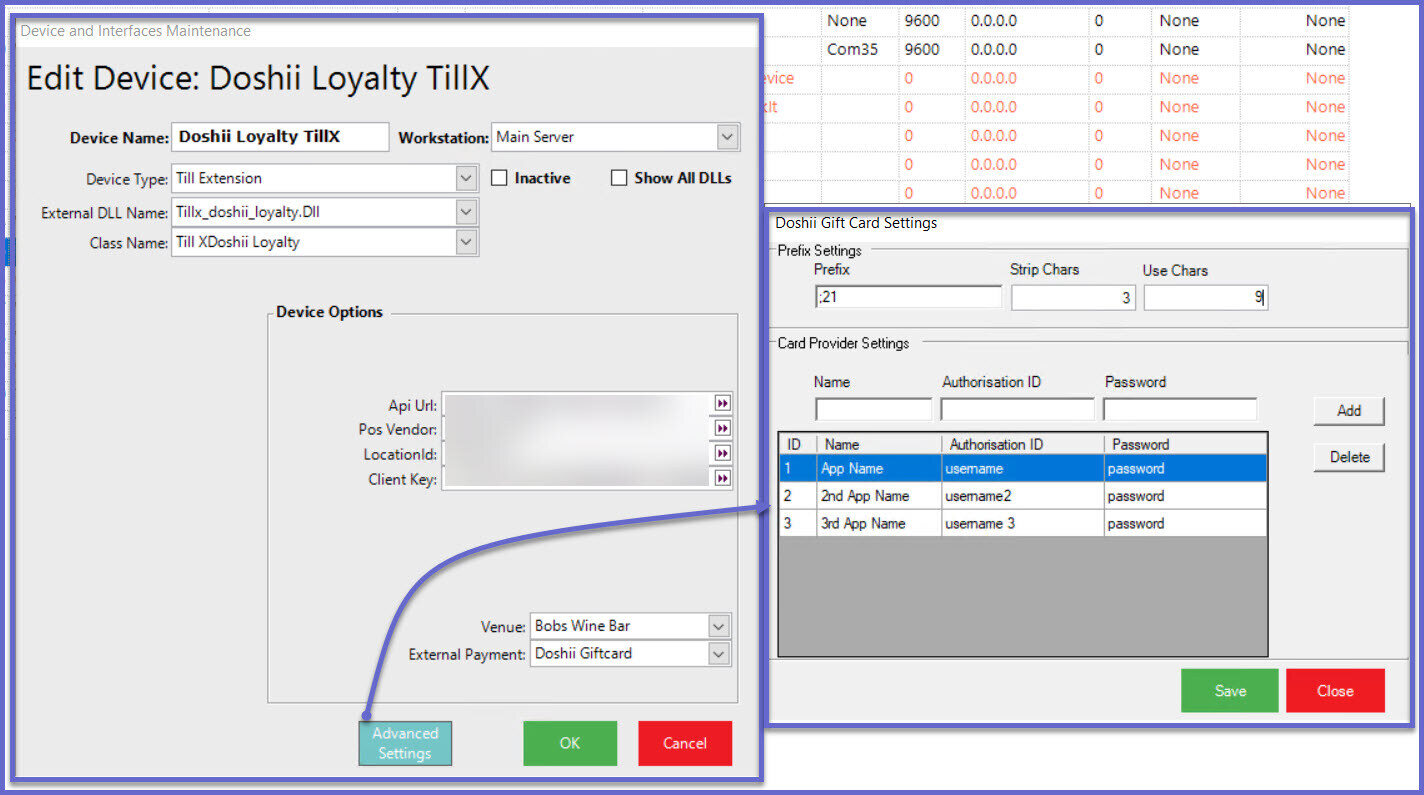This screenshot has width=1424, height=795.
Task: Click the Authorisation ID column header
Action: (x=1022, y=444)
